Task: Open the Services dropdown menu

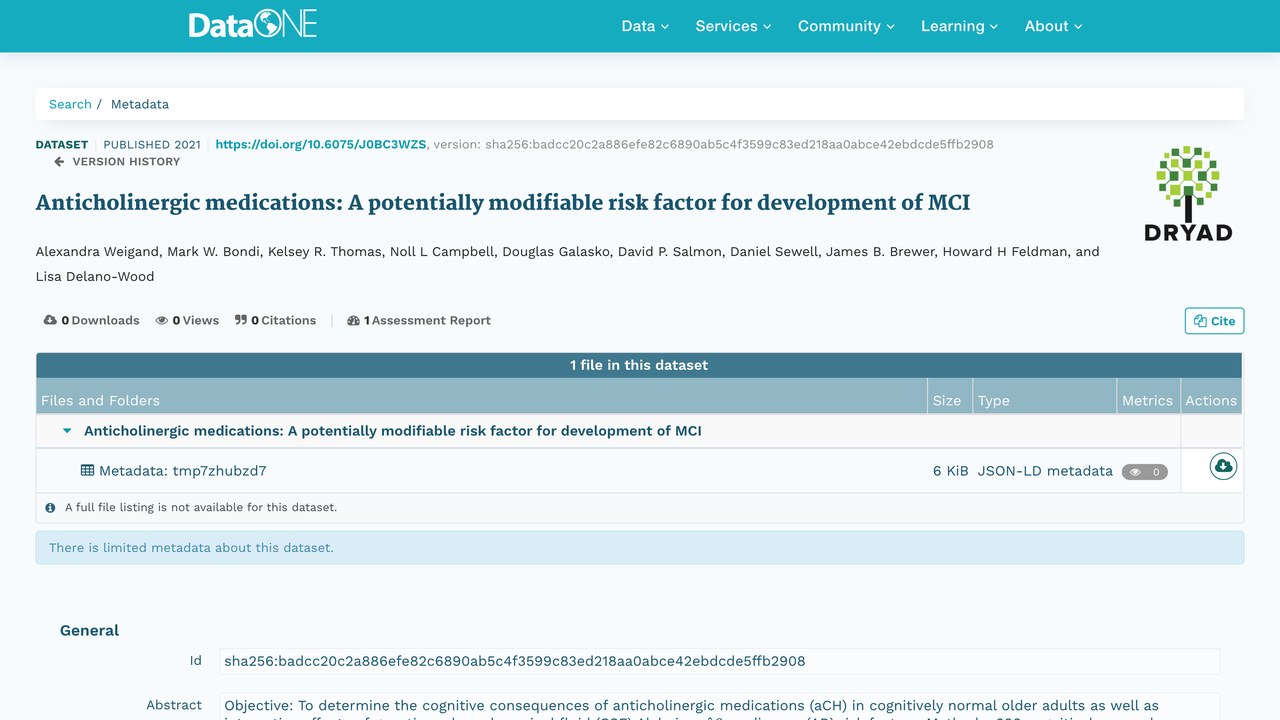Action: point(733,26)
